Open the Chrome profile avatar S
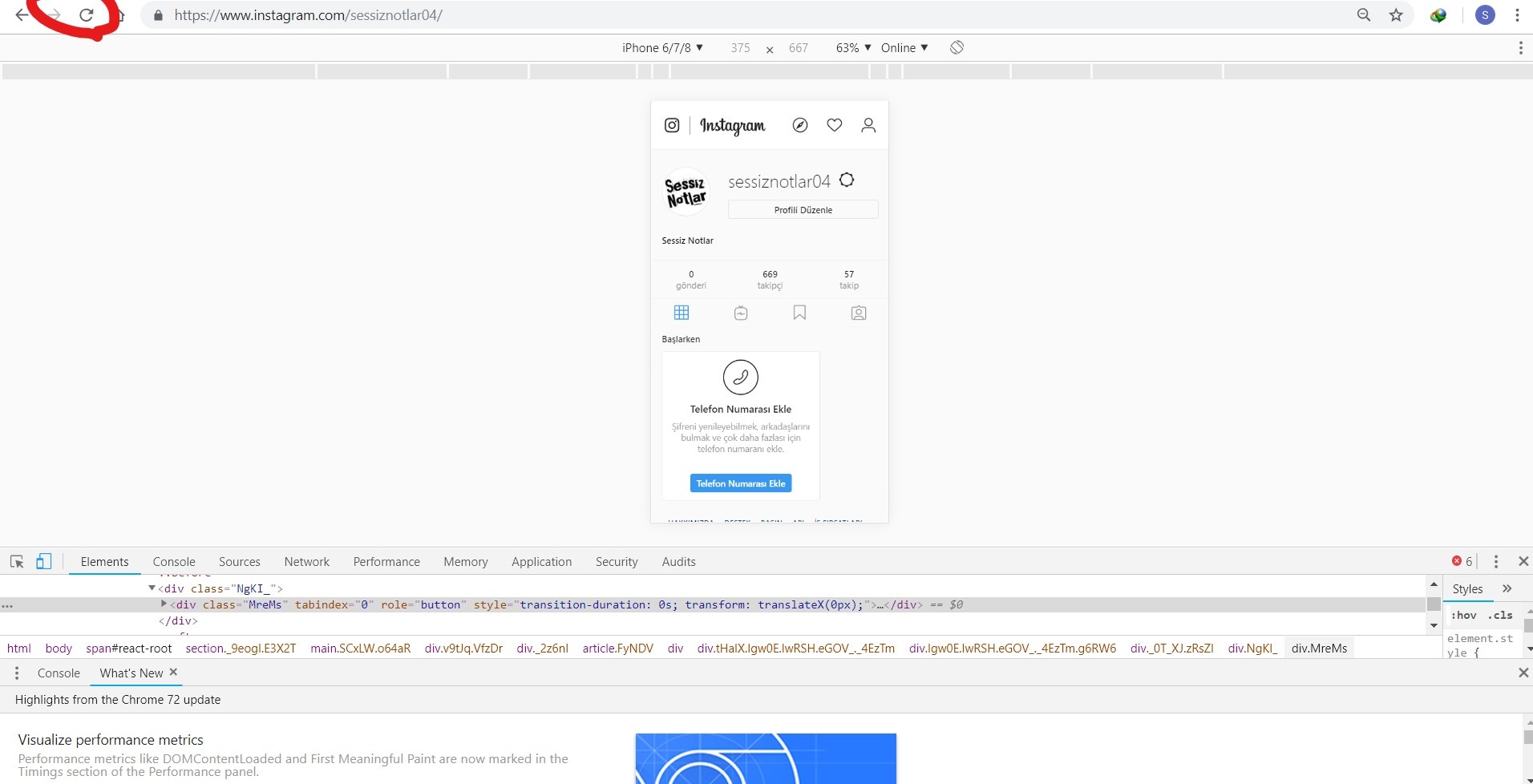The width and height of the screenshot is (1533, 784). click(x=1485, y=15)
